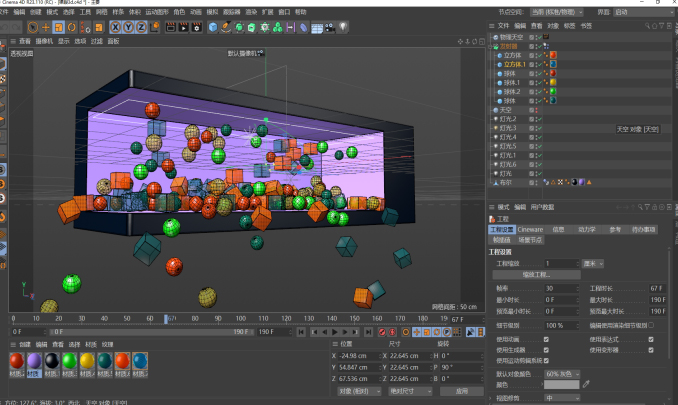Toggle 使用表达式 checkbox
The height and width of the screenshot is (405, 678).
click(651, 339)
